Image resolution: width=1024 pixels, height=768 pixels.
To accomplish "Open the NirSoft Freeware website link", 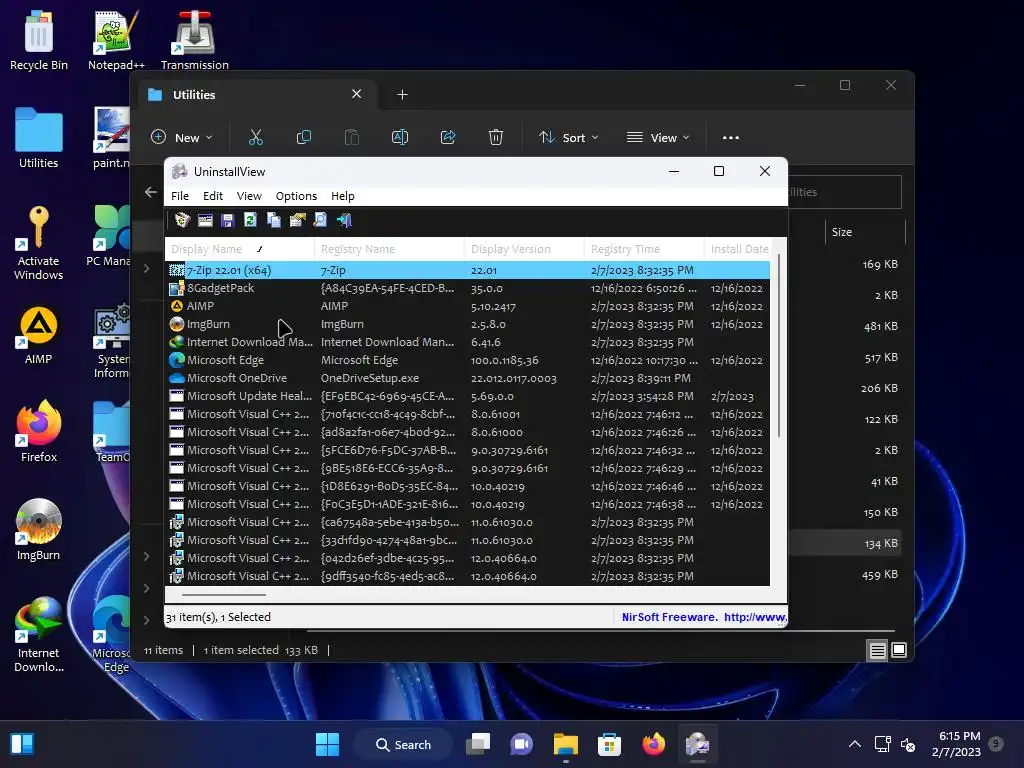I will click(x=705, y=617).
